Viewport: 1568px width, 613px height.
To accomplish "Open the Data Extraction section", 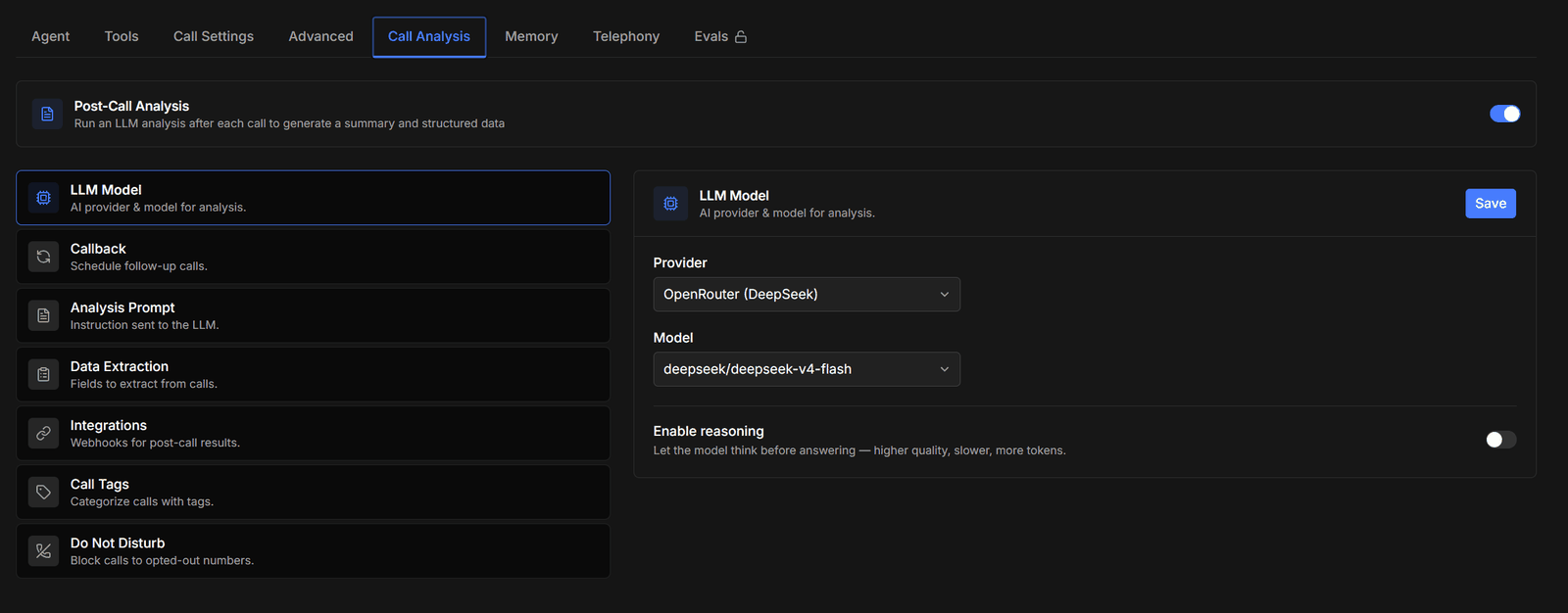I will click(x=313, y=374).
